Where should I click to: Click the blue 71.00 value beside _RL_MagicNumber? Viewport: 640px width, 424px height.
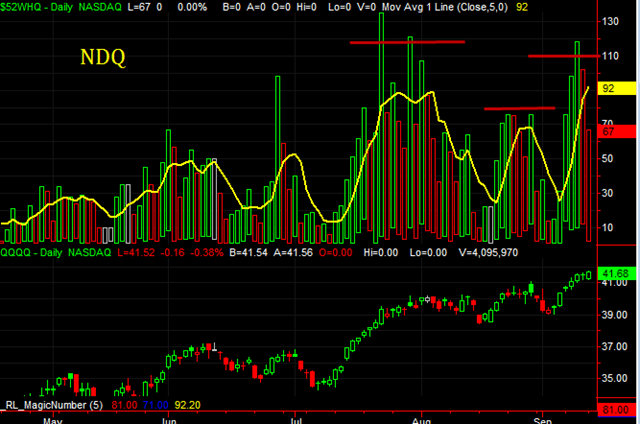[156, 405]
